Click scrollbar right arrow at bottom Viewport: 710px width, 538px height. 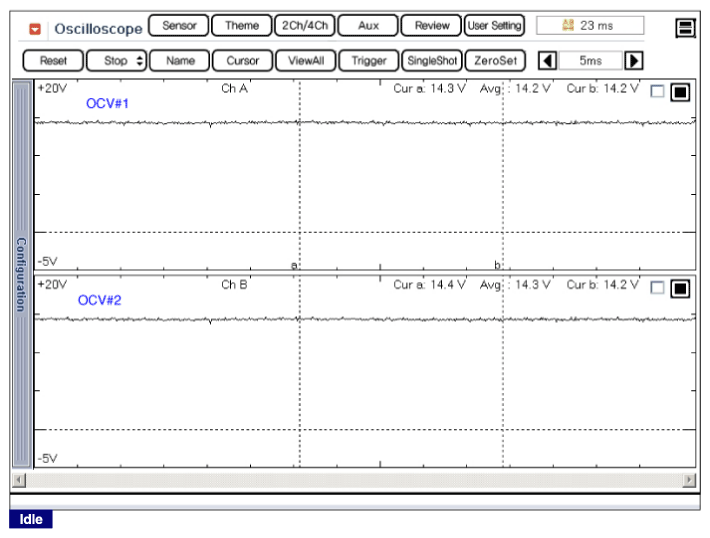(688, 480)
